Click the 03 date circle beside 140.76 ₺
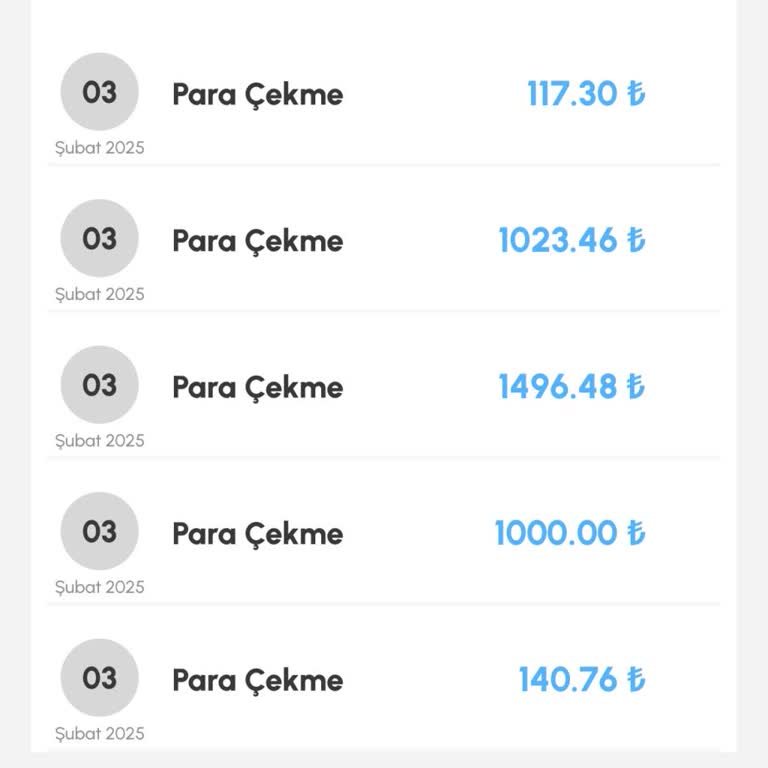 (99, 678)
